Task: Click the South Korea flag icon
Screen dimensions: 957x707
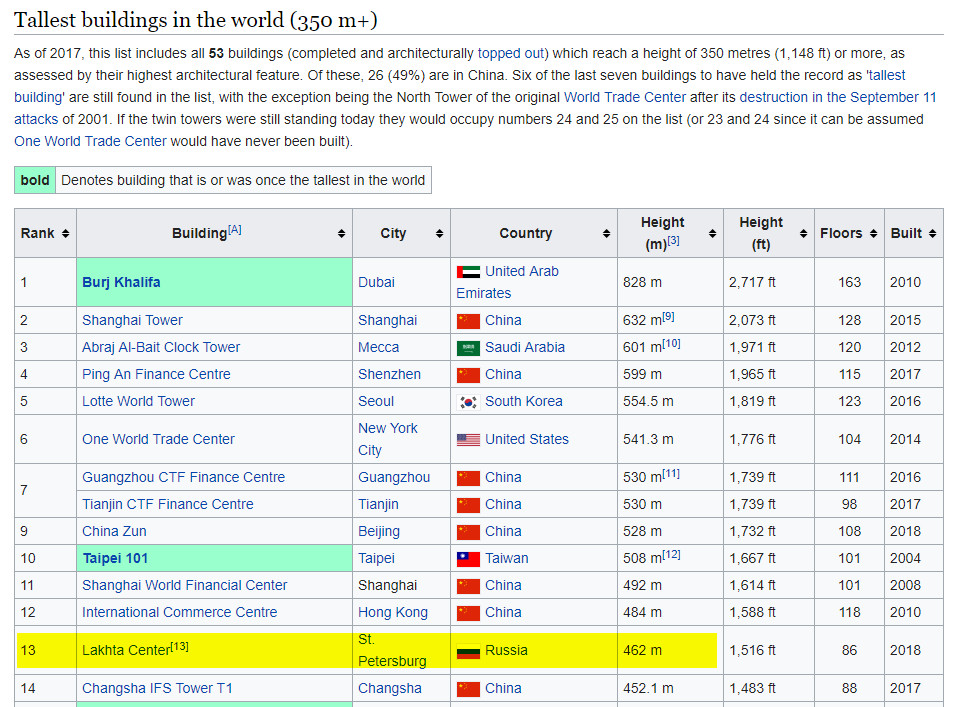Action: (x=468, y=402)
